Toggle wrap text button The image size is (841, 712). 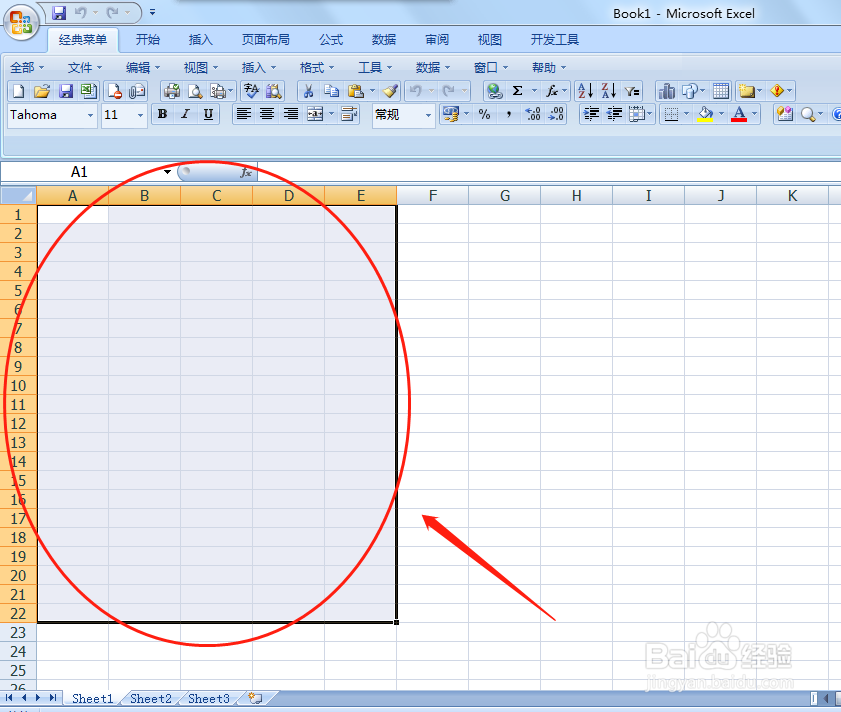(x=350, y=114)
